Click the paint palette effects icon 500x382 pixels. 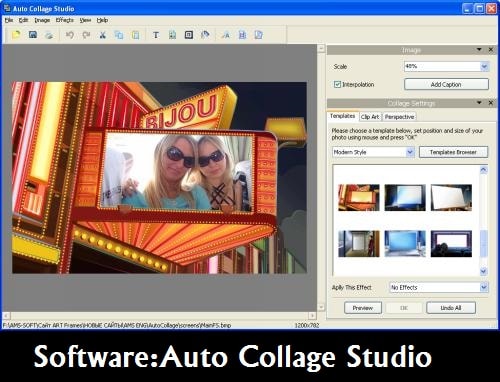tap(205, 35)
